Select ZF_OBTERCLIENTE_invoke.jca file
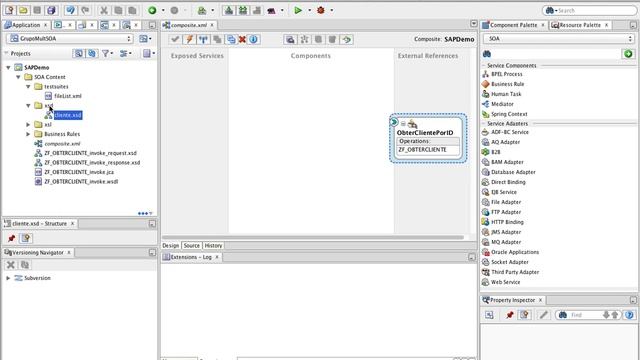Viewport: 640px width, 360px height. coord(79,172)
